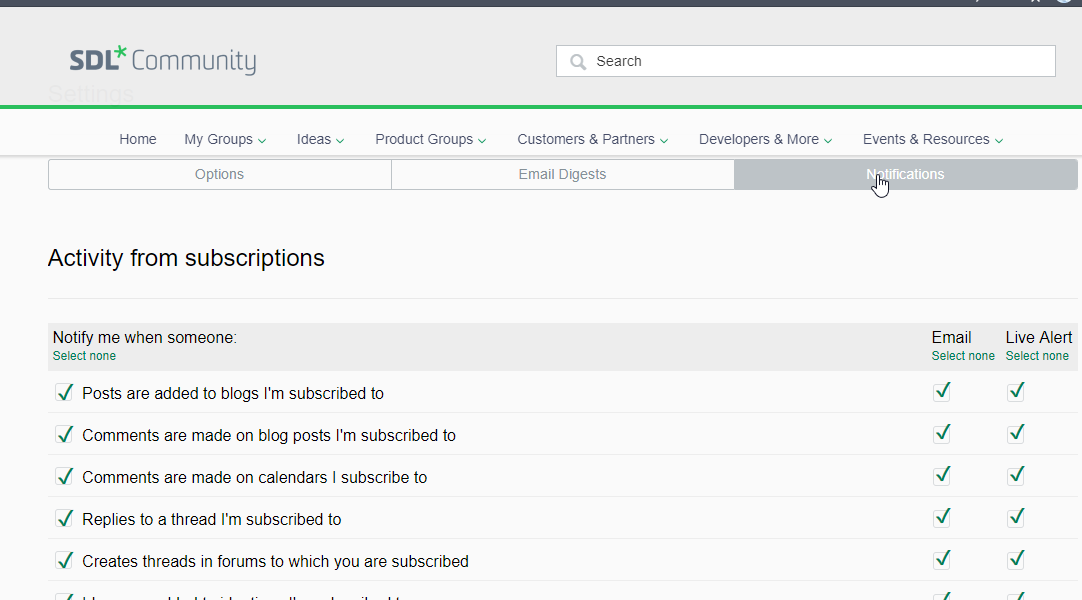Open the Home menu item
The image size is (1082, 600).
(x=138, y=139)
